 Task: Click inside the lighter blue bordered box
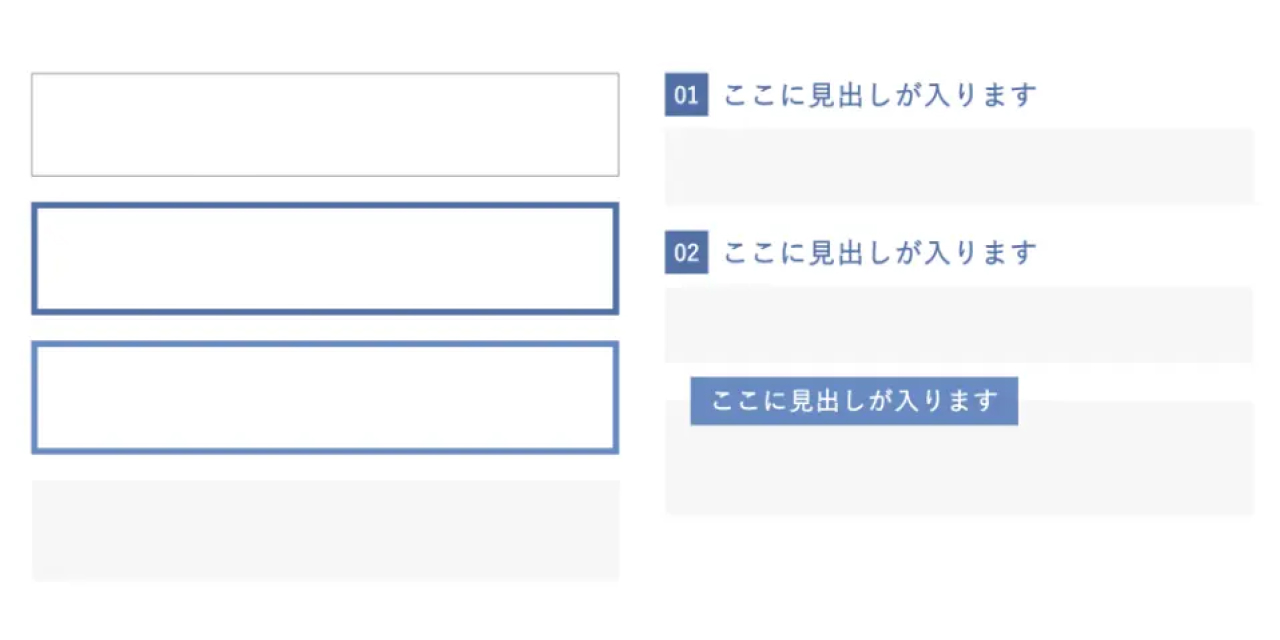tap(325, 397)
